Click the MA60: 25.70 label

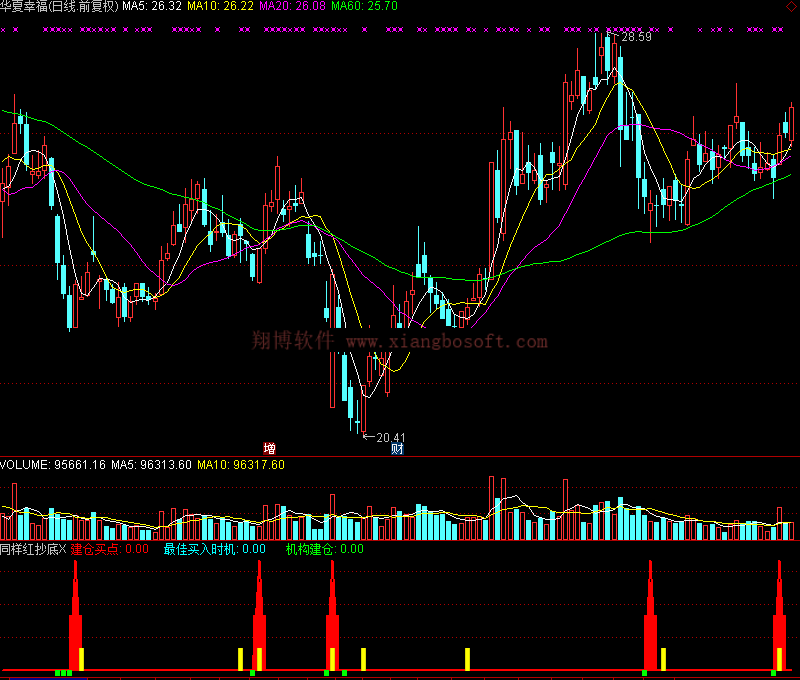[364, 6]
